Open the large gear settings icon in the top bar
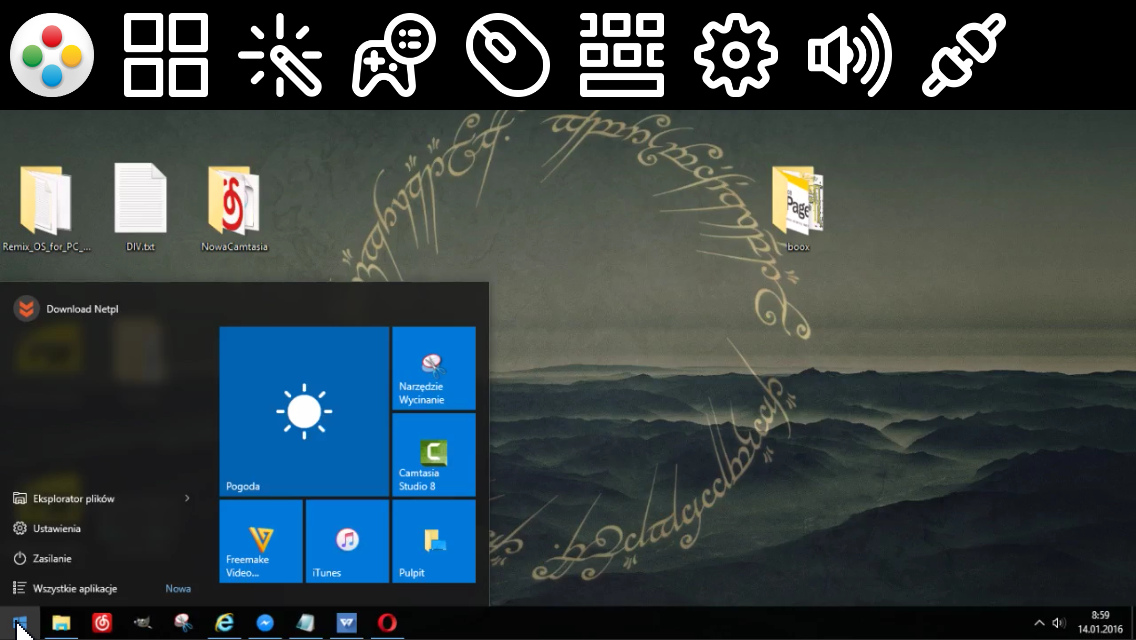1136x640 pixels. click(735, 55)
